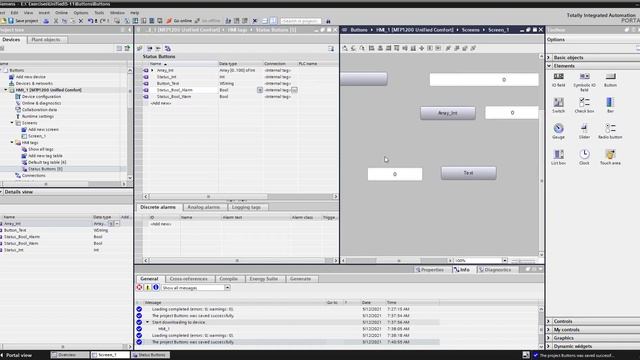Viewport: 640px width, 360px height.
Task: Open the Overview editor in the bottom bar
Action: point(69,355)
